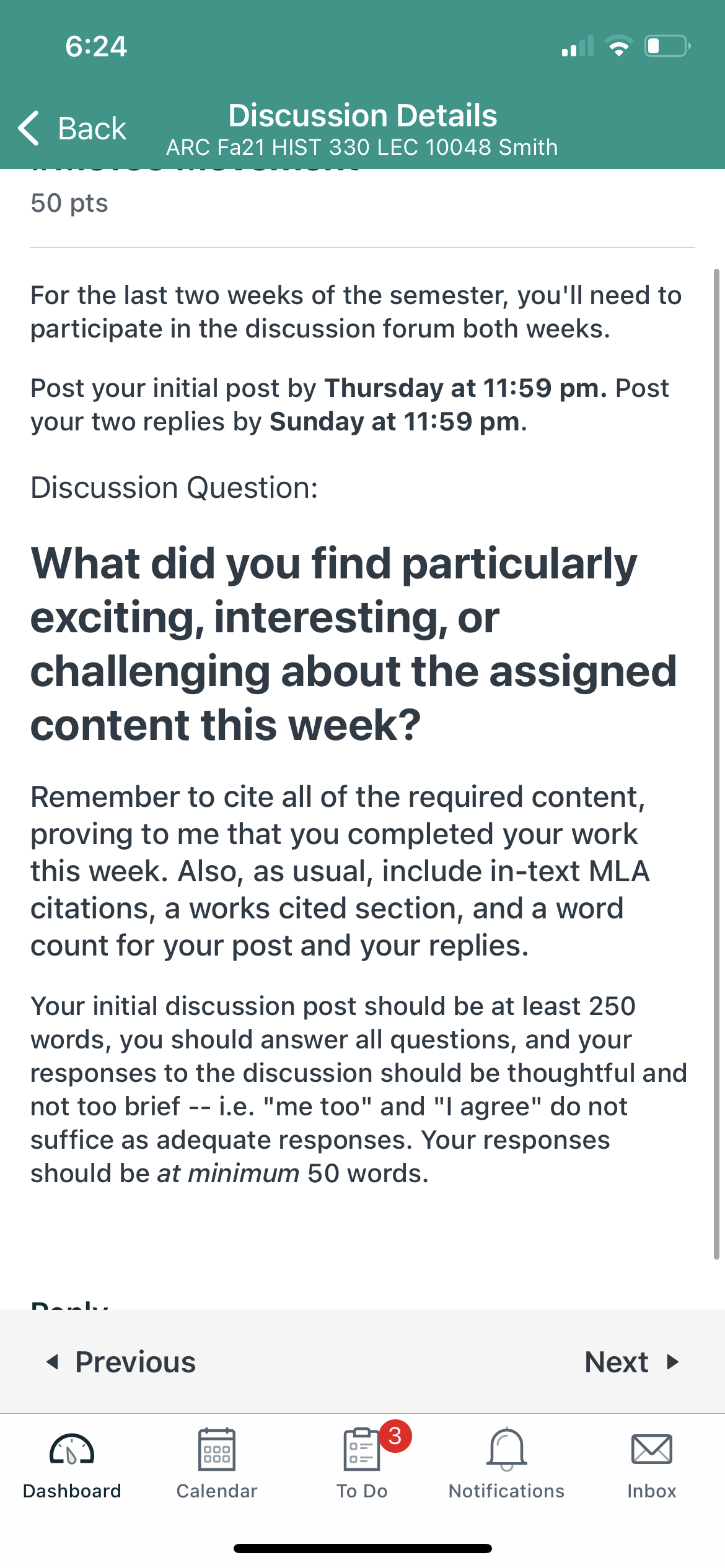Tap the red badge showing 3
725x1568 pixels.
tap(395, 1436)
